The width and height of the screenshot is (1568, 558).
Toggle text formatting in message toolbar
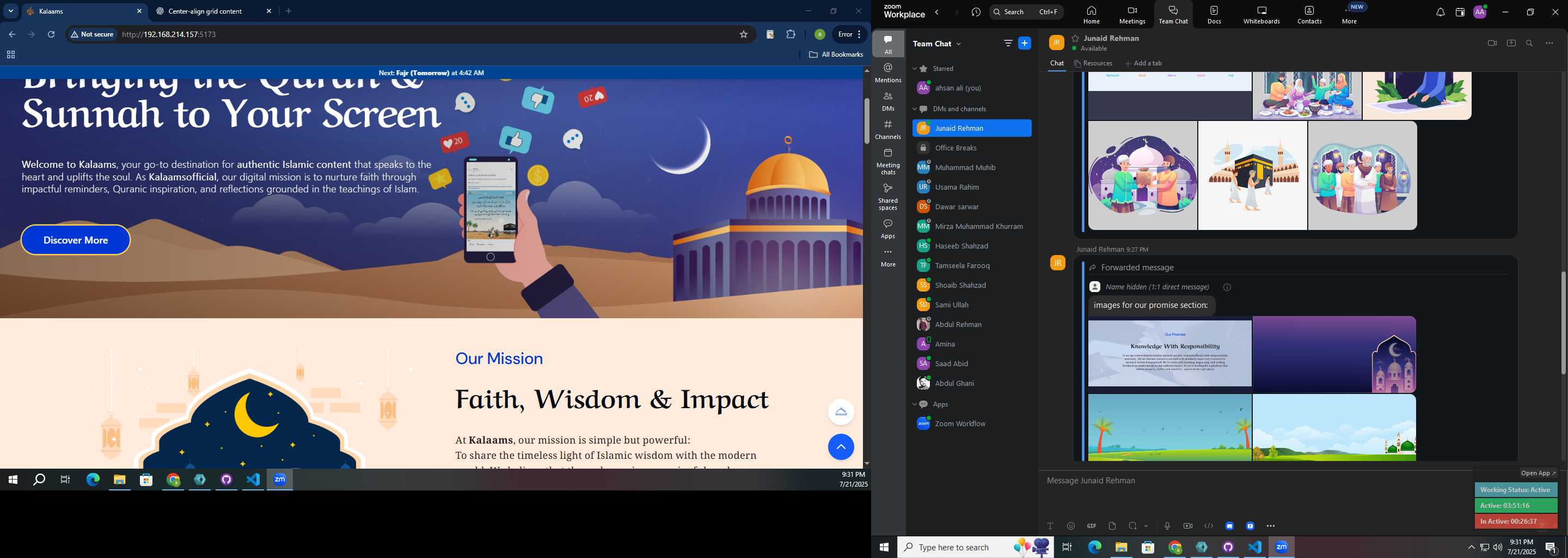tap(1050, 526)
